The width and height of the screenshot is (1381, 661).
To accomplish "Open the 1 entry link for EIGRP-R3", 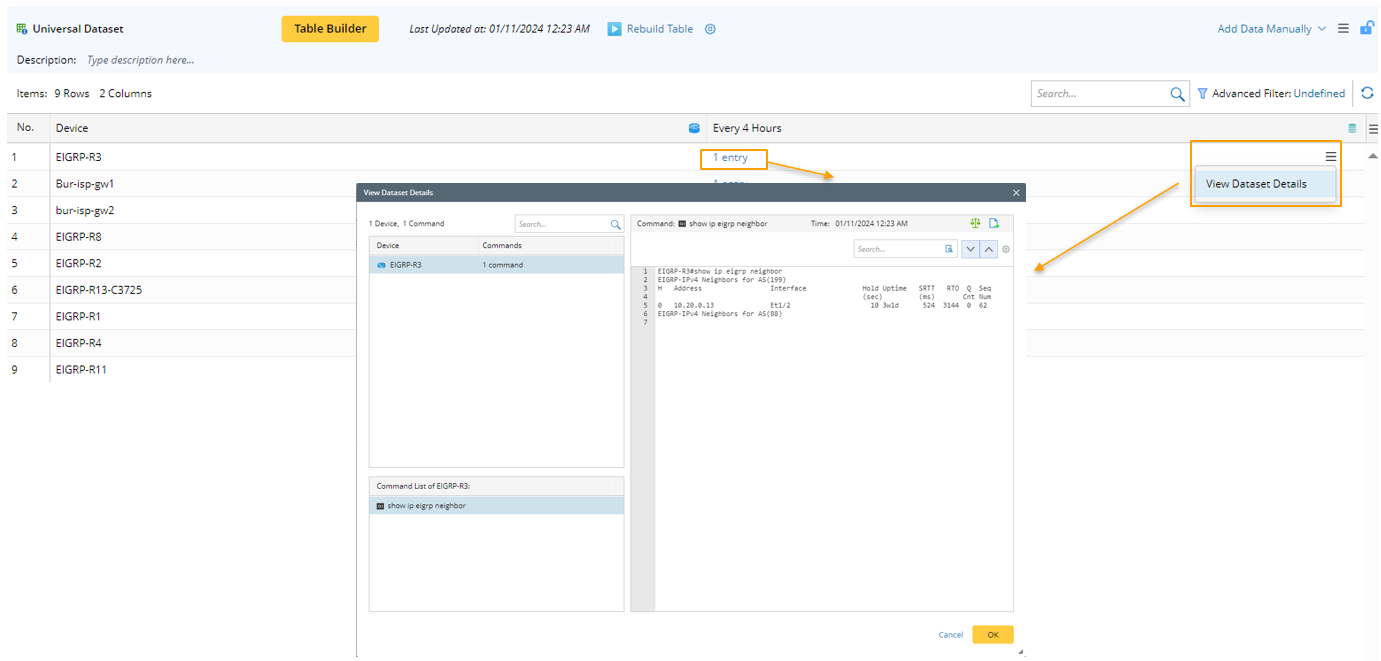I will point(730,158).
